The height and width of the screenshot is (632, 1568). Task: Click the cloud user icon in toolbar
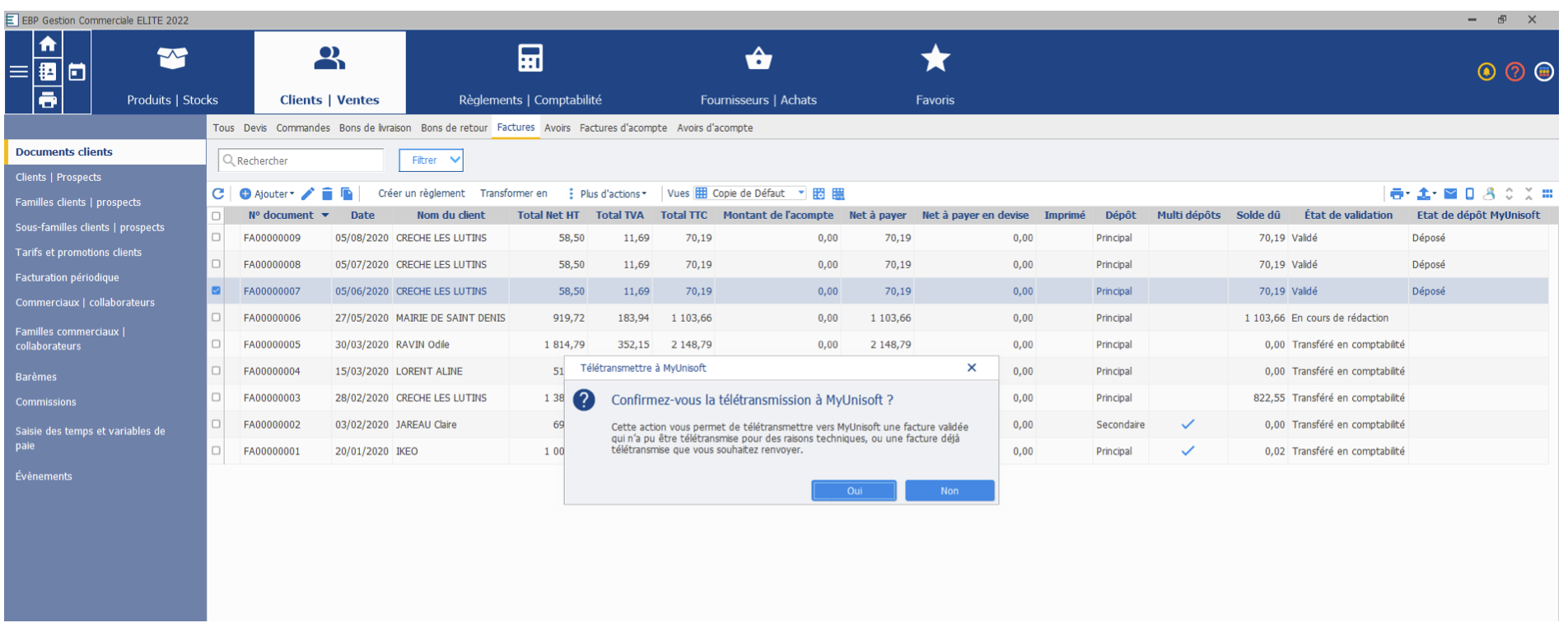pos(1489,194)
